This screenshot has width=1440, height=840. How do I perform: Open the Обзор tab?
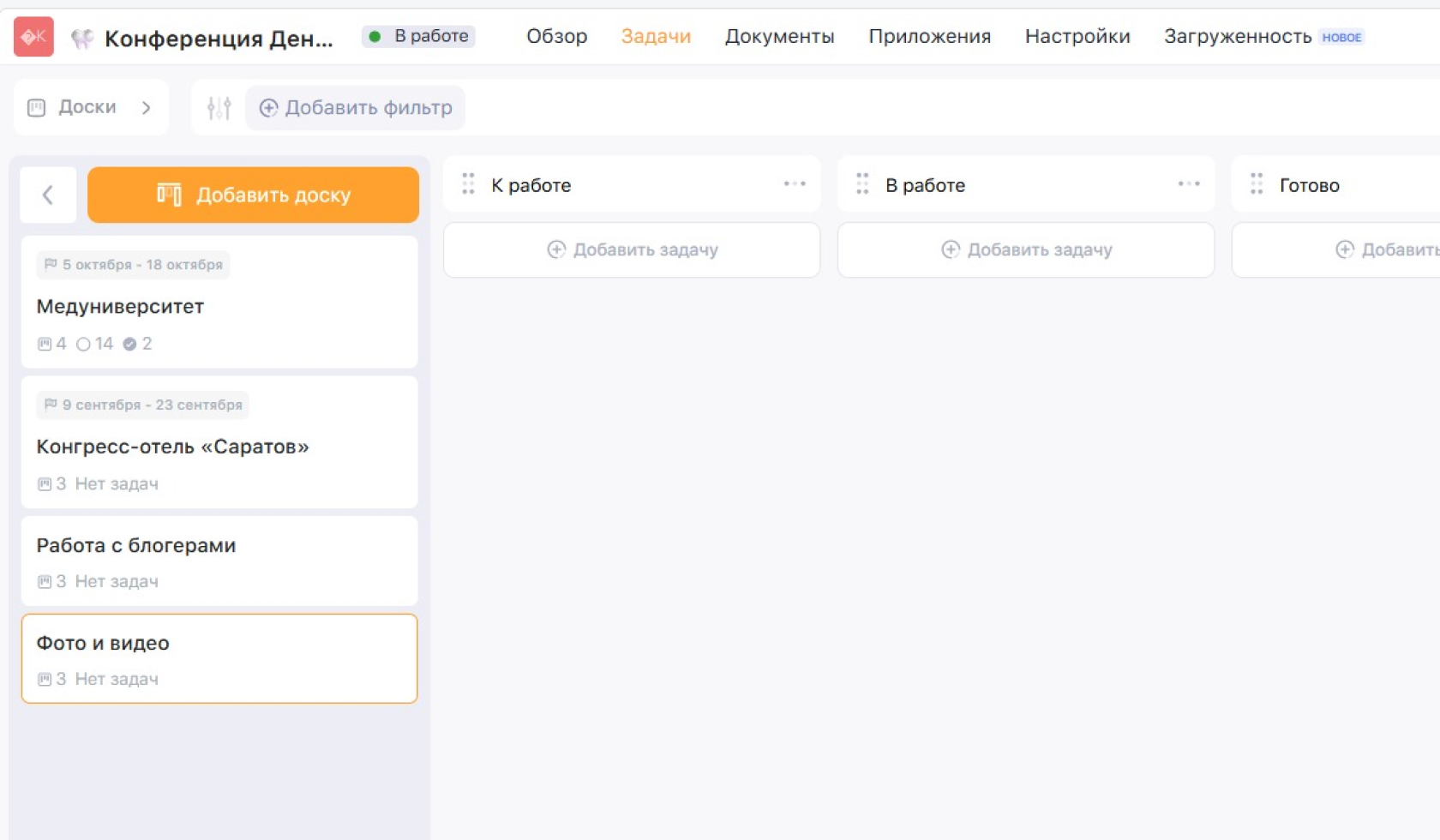click(556, 36)
